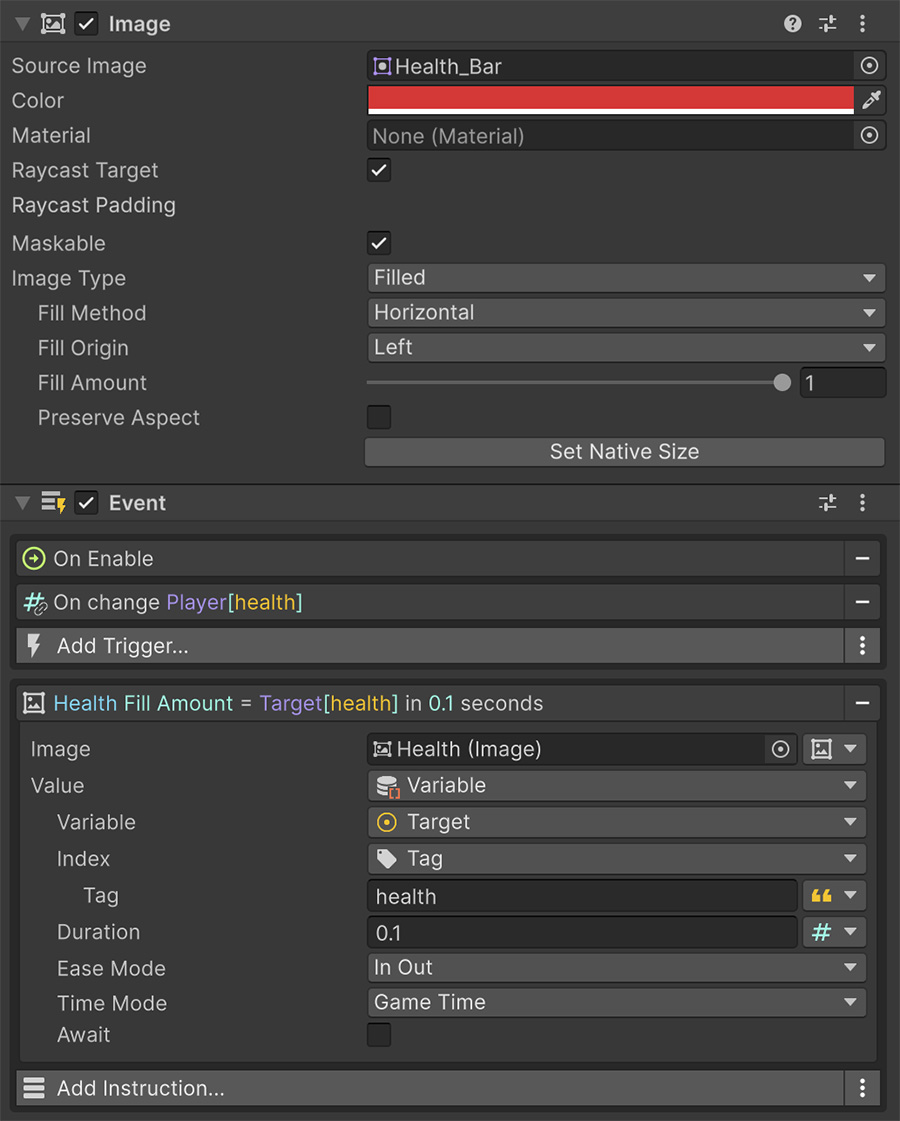900x1121 pixels.
Task: Open the Image component help reference
Action: [792, 24]
